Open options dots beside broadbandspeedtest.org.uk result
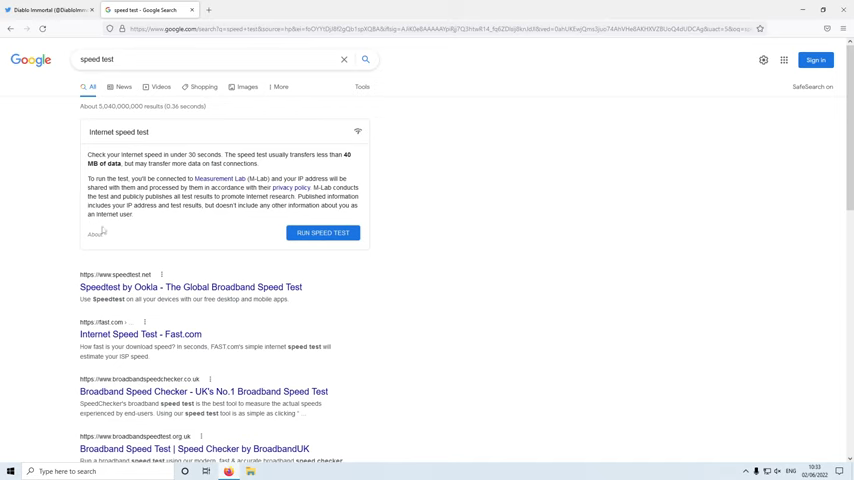This screenshot has height=480, width=854. [202, 436]
